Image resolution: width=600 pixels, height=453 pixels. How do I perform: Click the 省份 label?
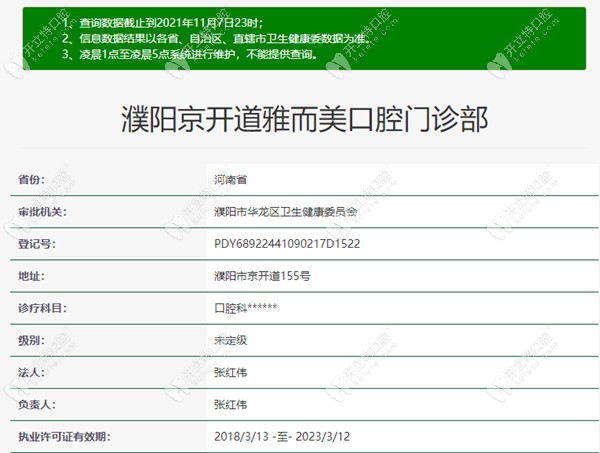click(31, 179)
